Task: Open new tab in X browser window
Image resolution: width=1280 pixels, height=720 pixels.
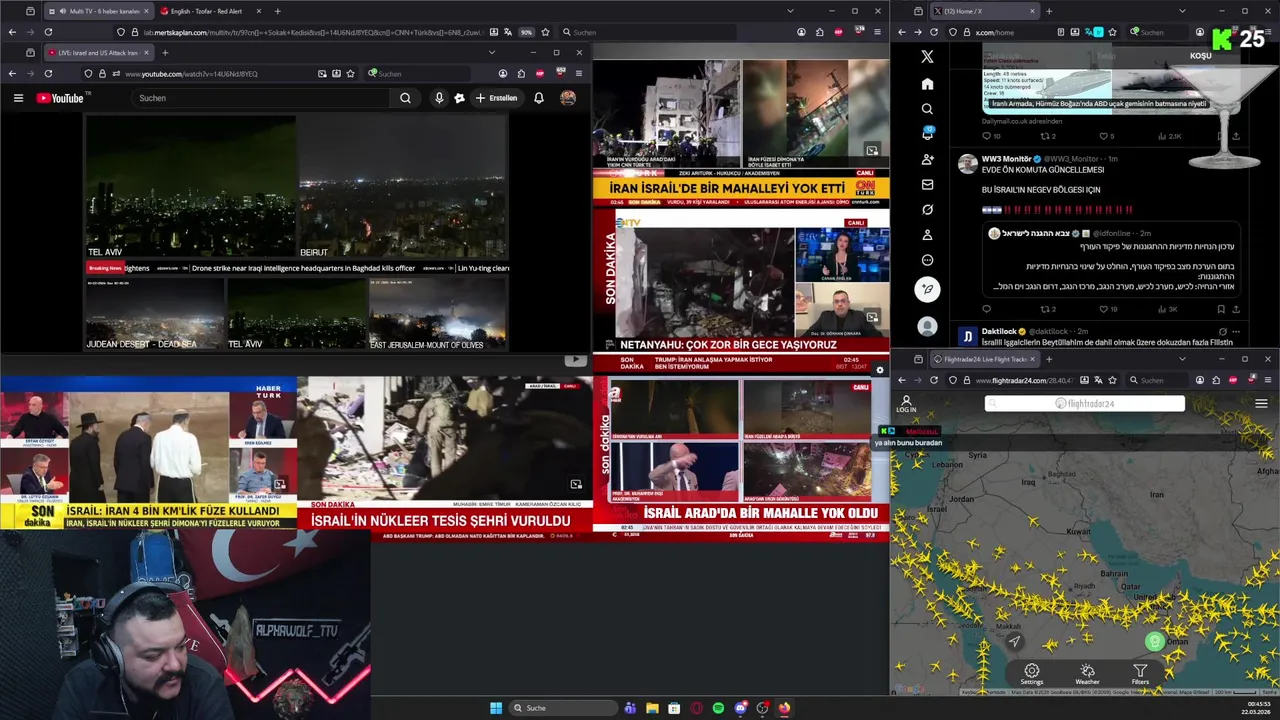Action: (1049, 11)
